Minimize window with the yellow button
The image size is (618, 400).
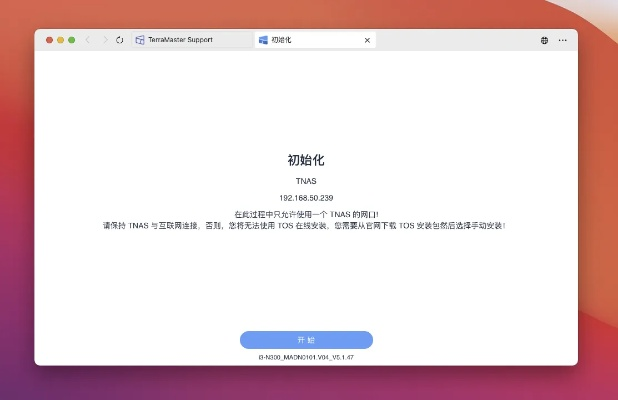click(60, 40)
